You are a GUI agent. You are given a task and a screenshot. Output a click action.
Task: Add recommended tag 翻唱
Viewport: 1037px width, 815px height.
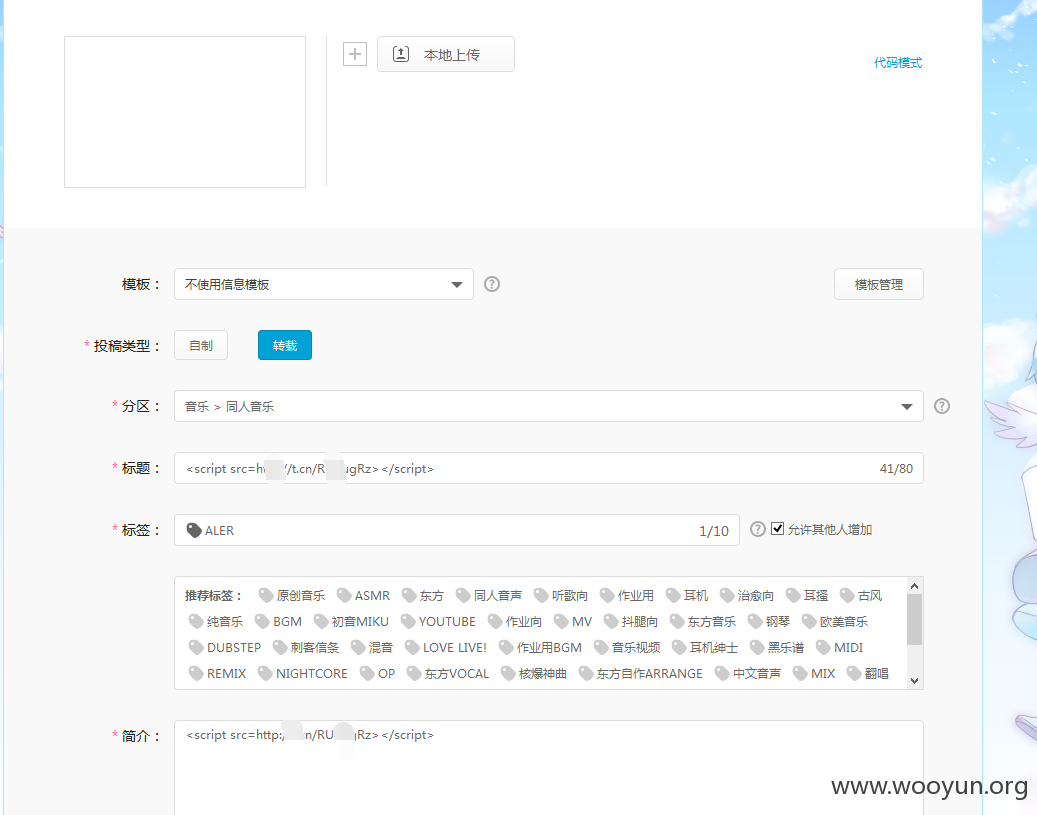868,673
